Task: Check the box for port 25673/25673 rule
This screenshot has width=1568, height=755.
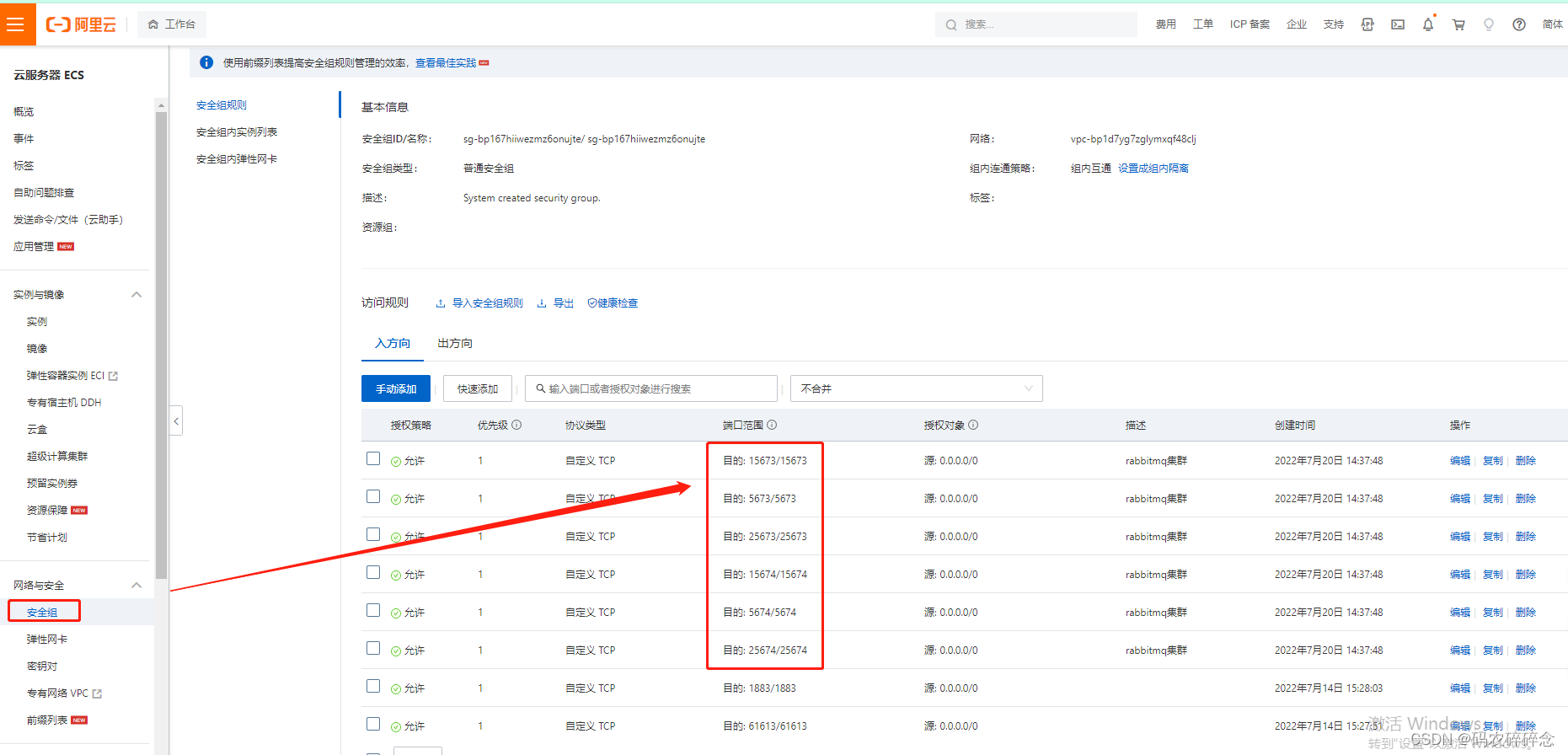Action: coord(373,534)
